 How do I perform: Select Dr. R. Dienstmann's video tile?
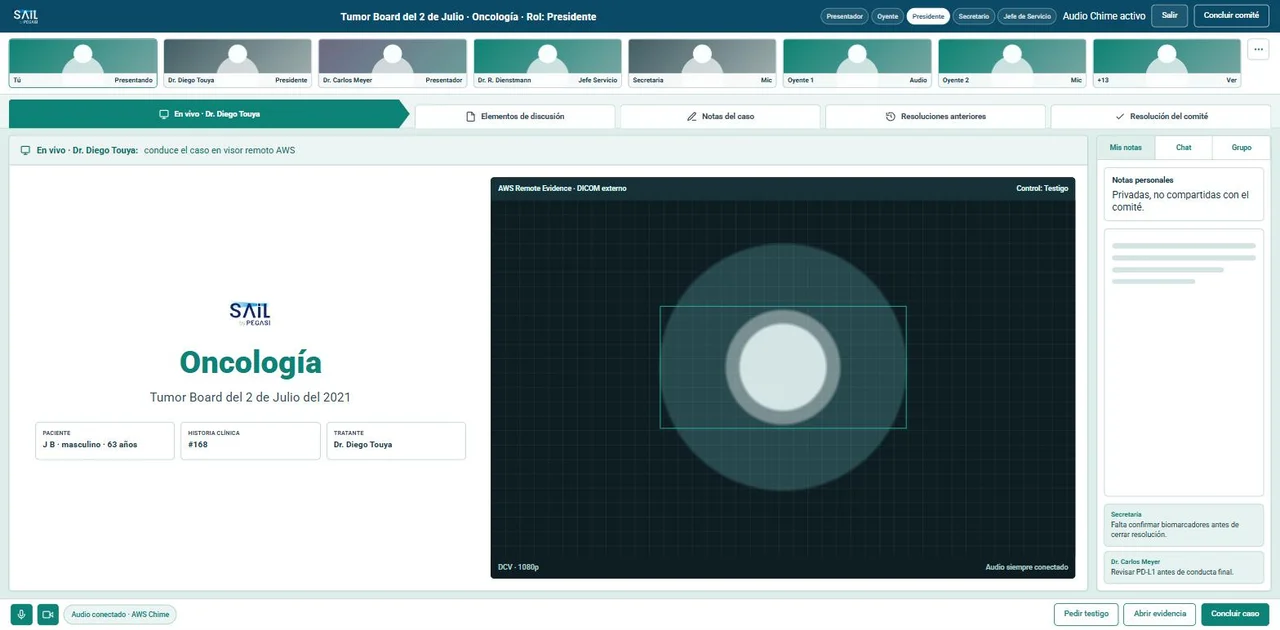pos(548,63)
